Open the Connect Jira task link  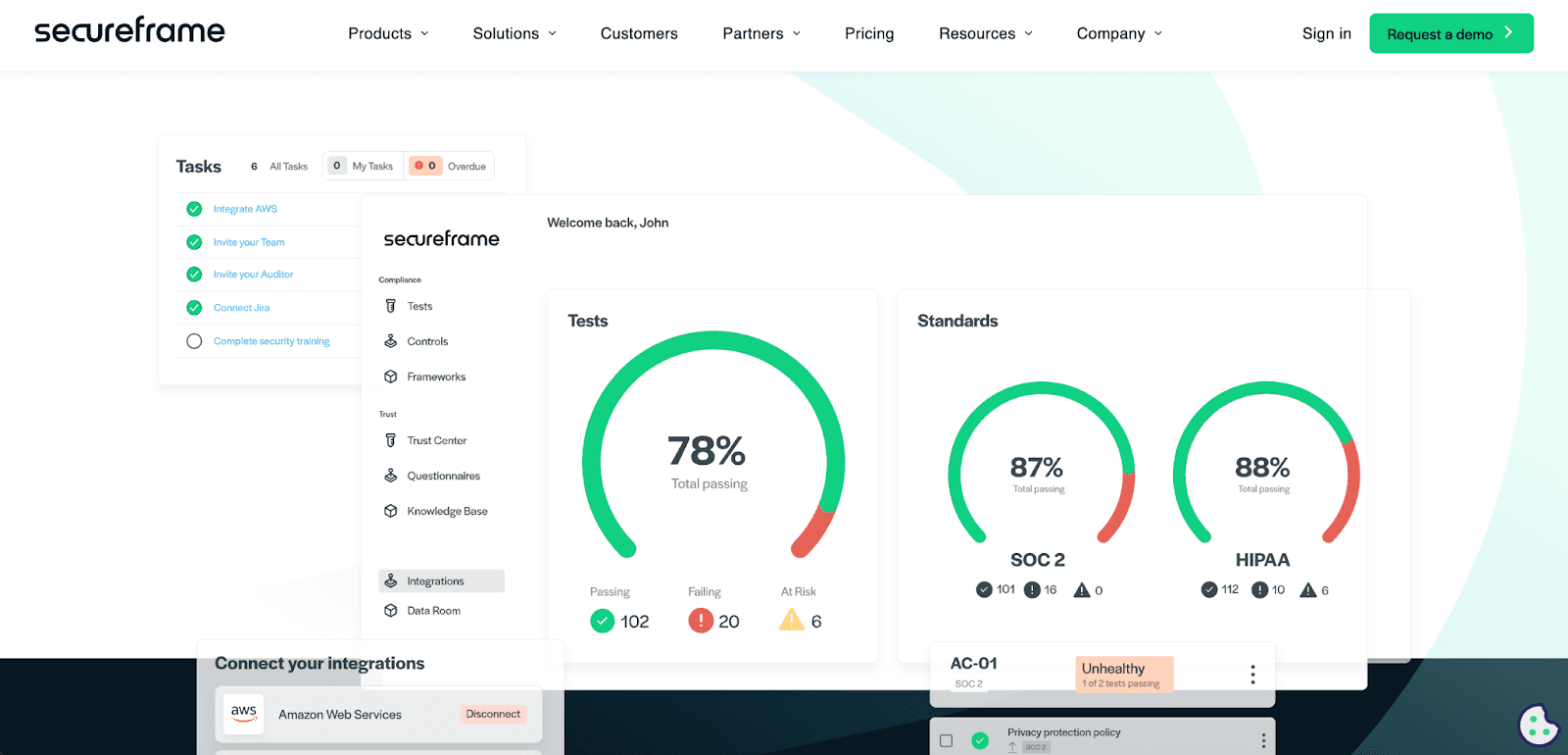click(x=241, y=308)
